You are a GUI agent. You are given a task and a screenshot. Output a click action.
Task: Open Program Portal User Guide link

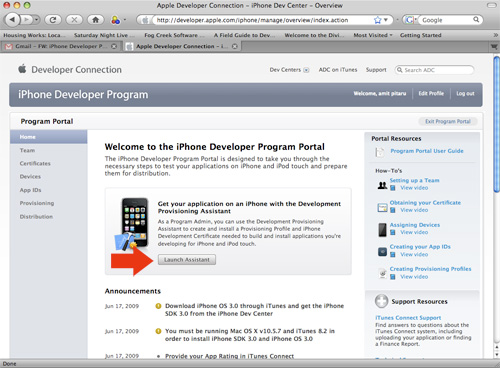[427, 151]
